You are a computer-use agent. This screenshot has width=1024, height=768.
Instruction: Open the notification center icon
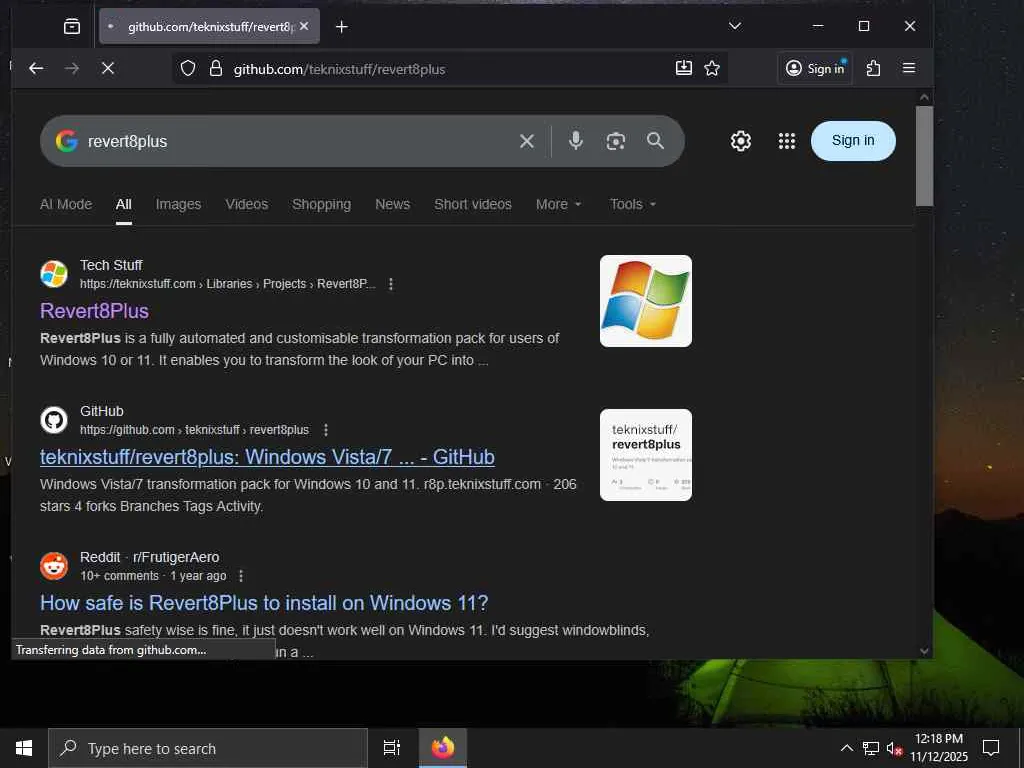[x=991, y=748]
